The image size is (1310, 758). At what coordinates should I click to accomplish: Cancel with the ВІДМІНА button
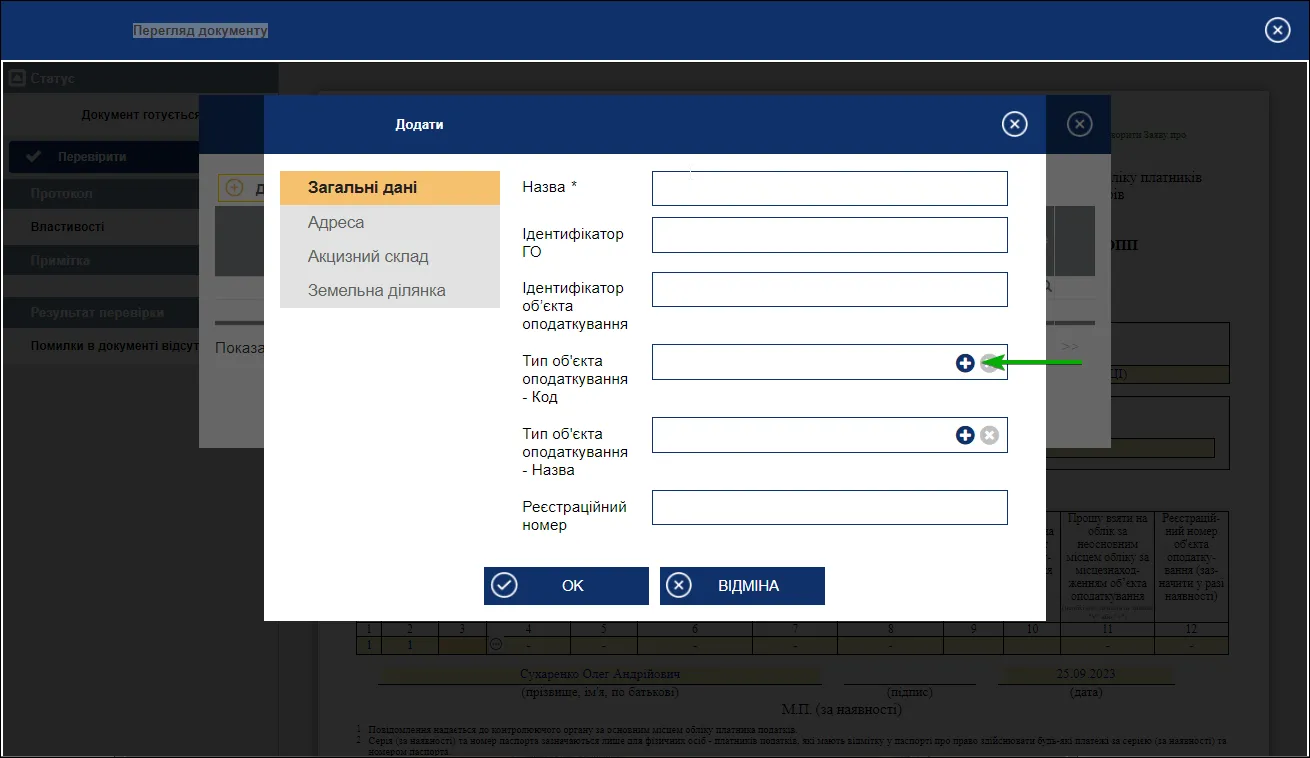[742, 586]
